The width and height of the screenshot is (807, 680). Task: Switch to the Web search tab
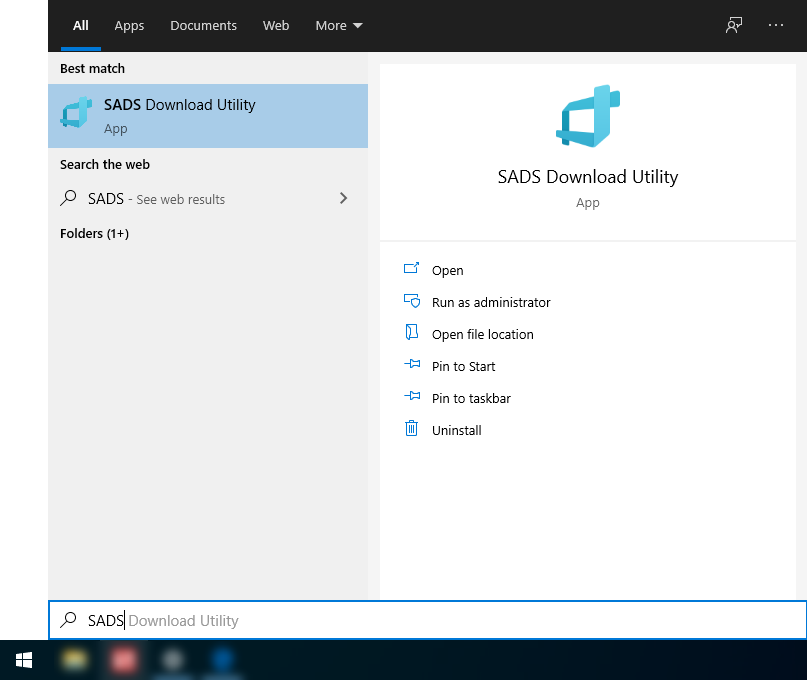276,26
